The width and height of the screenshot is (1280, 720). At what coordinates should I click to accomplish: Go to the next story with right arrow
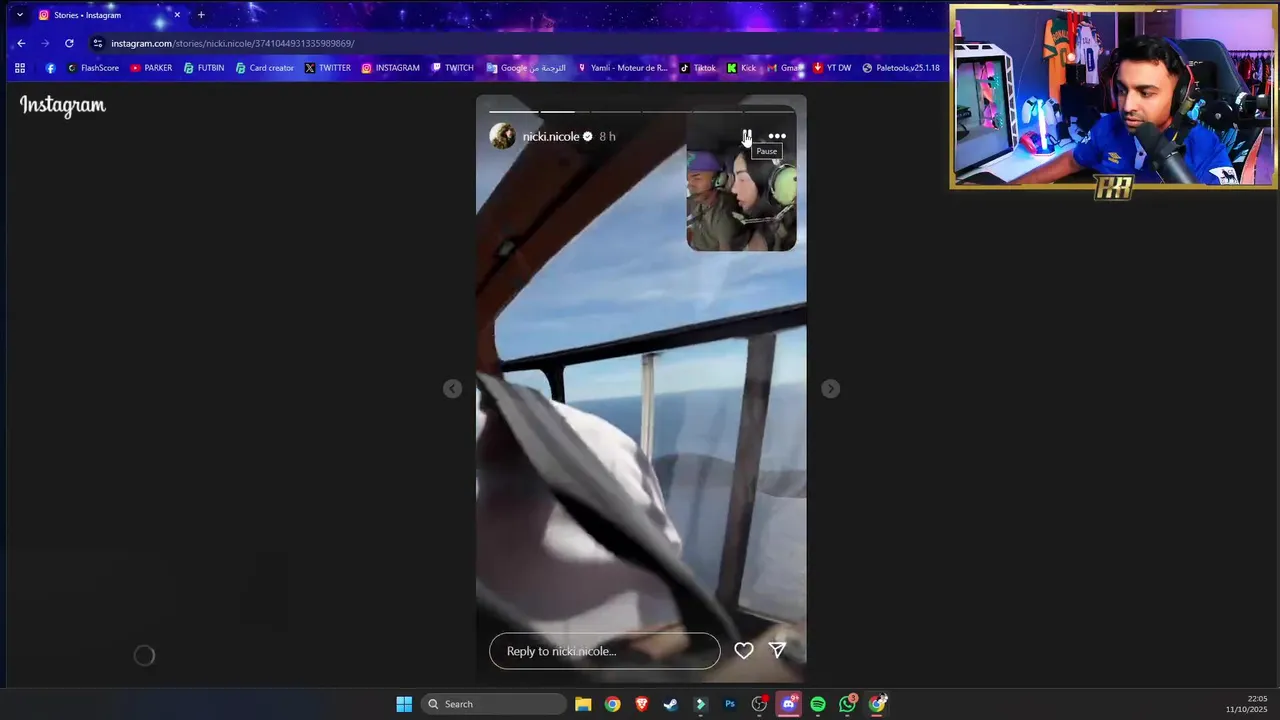[x=830, y=389]
